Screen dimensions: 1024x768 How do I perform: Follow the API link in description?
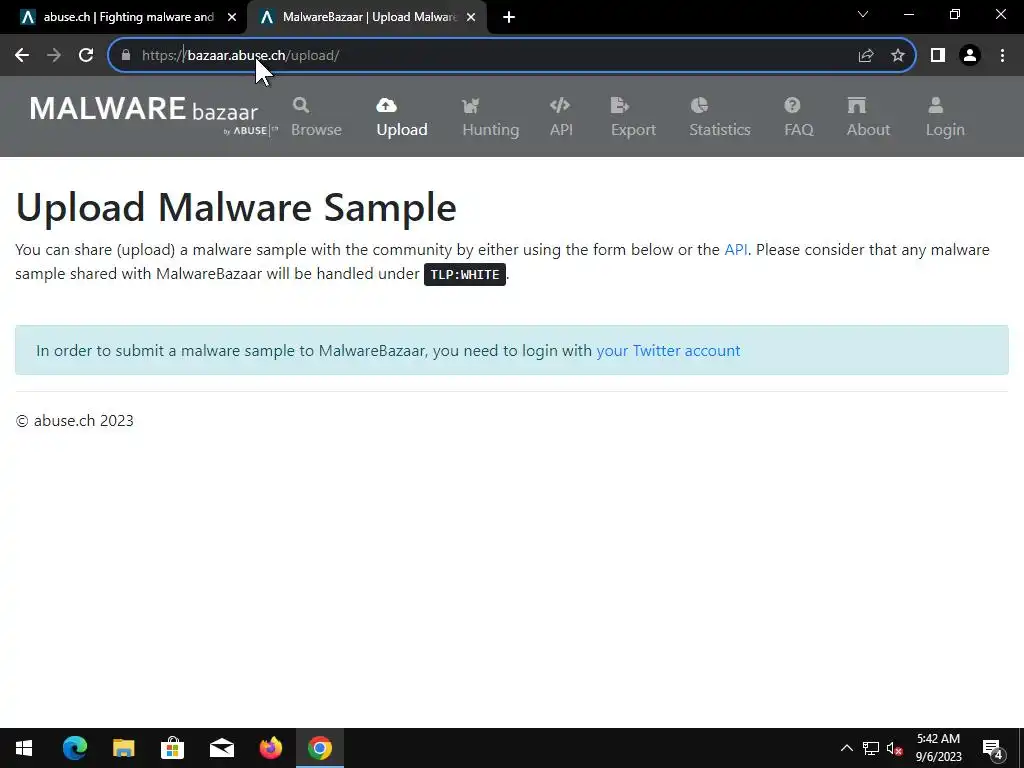[735, 249]
